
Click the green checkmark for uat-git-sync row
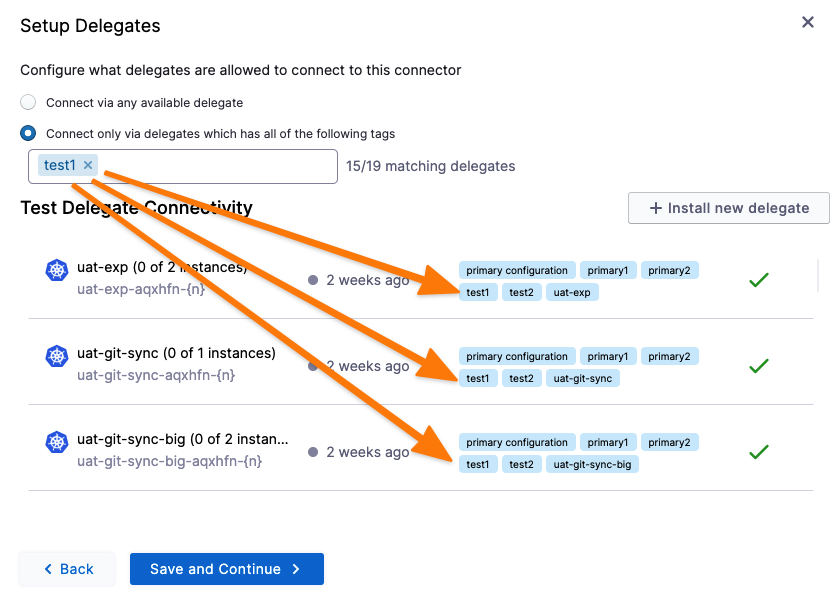point(759,367)
